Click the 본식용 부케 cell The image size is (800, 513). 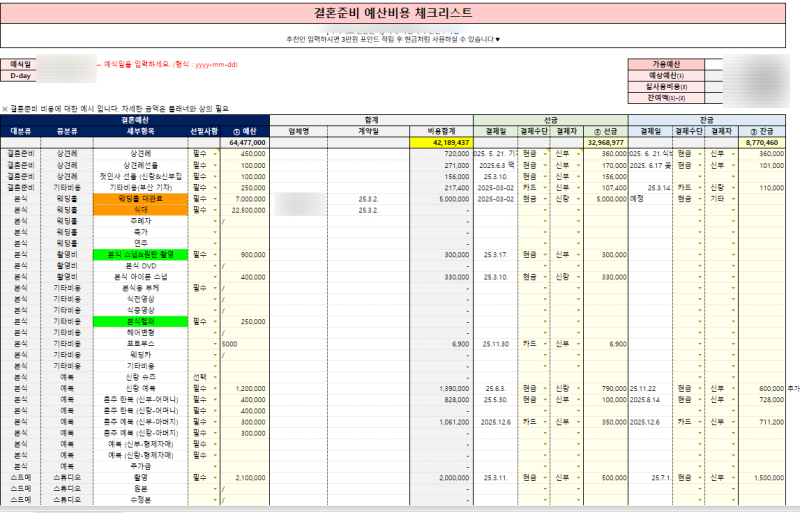point(140,288)
